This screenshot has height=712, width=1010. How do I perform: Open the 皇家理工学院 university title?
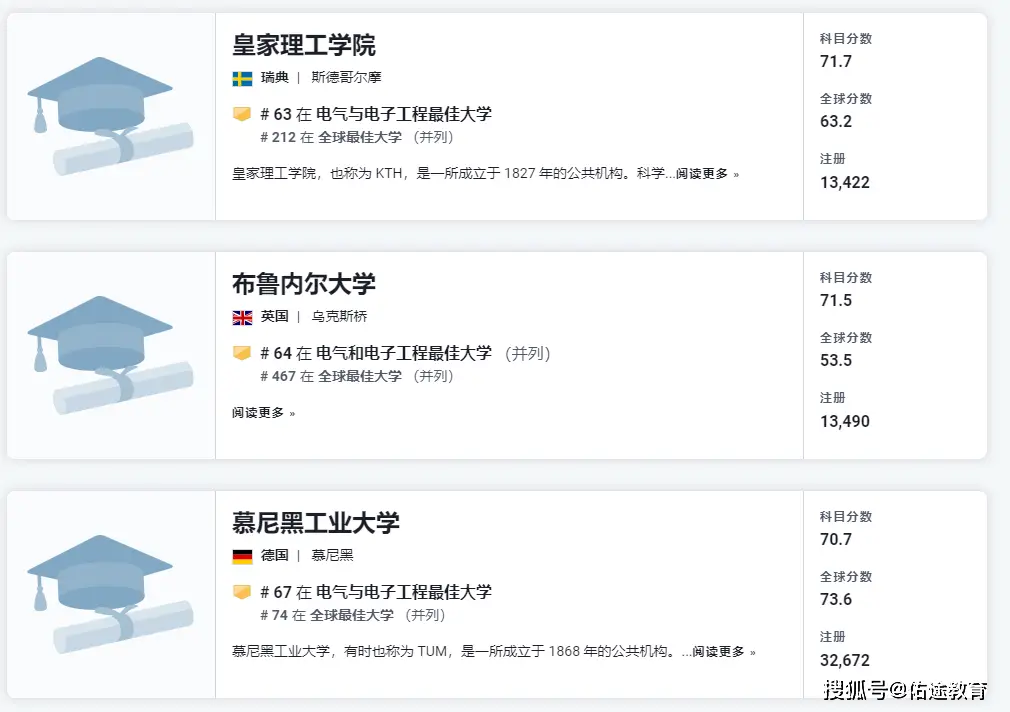304,45
